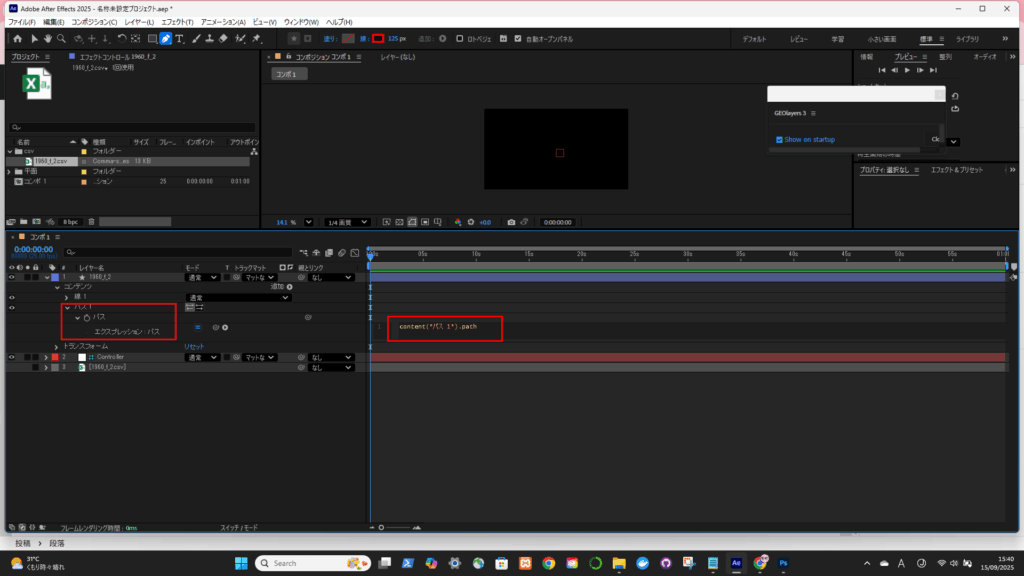Select the Pen tool in the toolbar
Image resolution: width=1024 pixels, height=576 pixels.
(x=165, y=39)
